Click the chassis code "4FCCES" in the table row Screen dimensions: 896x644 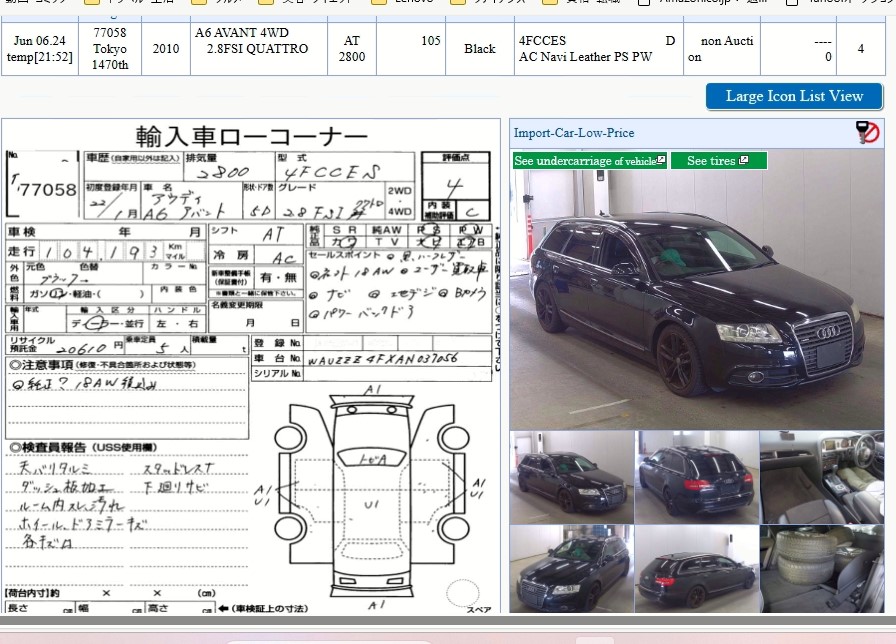(542, 41)
